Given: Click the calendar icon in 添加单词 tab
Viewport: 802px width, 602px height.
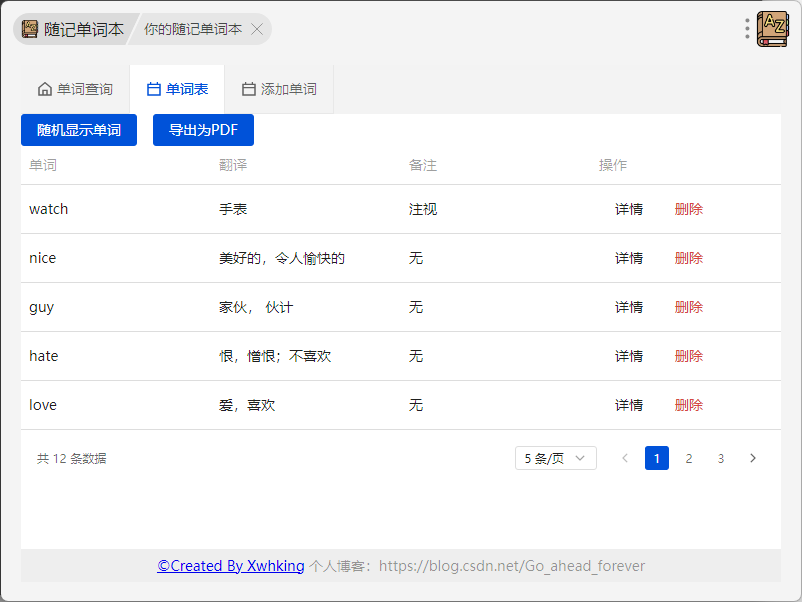Looking at the screenshot, I should coord(249,89).
